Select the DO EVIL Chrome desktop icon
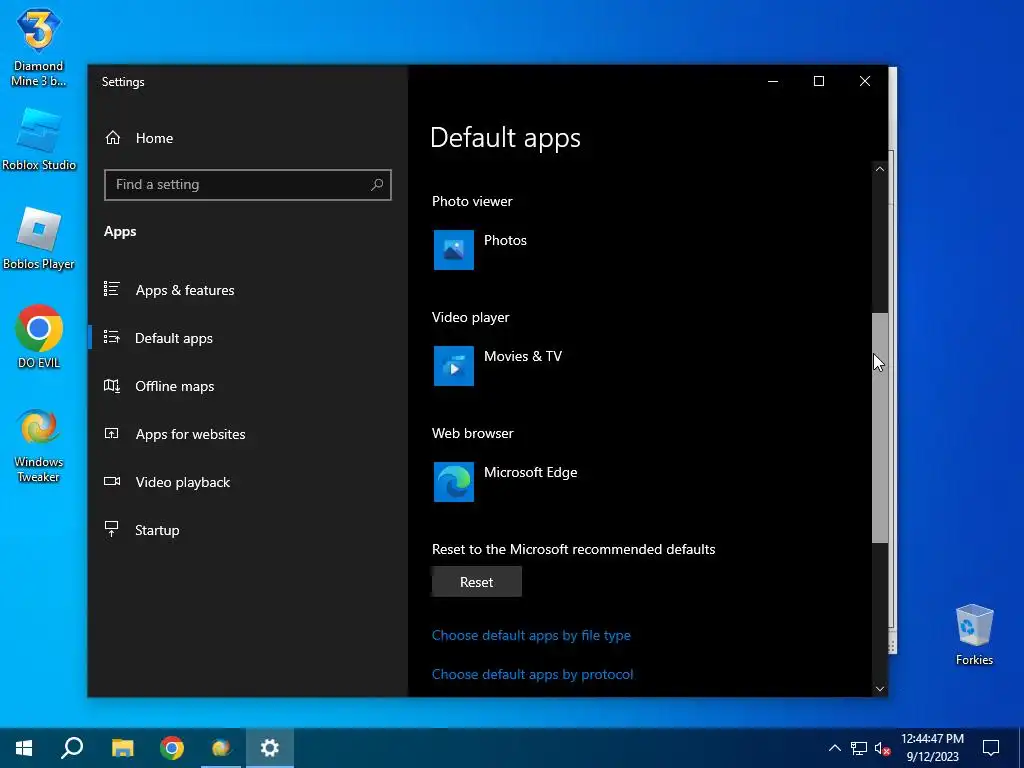Image resolution: width=1024 pixels, height=768 pixels. pos(39,337)
